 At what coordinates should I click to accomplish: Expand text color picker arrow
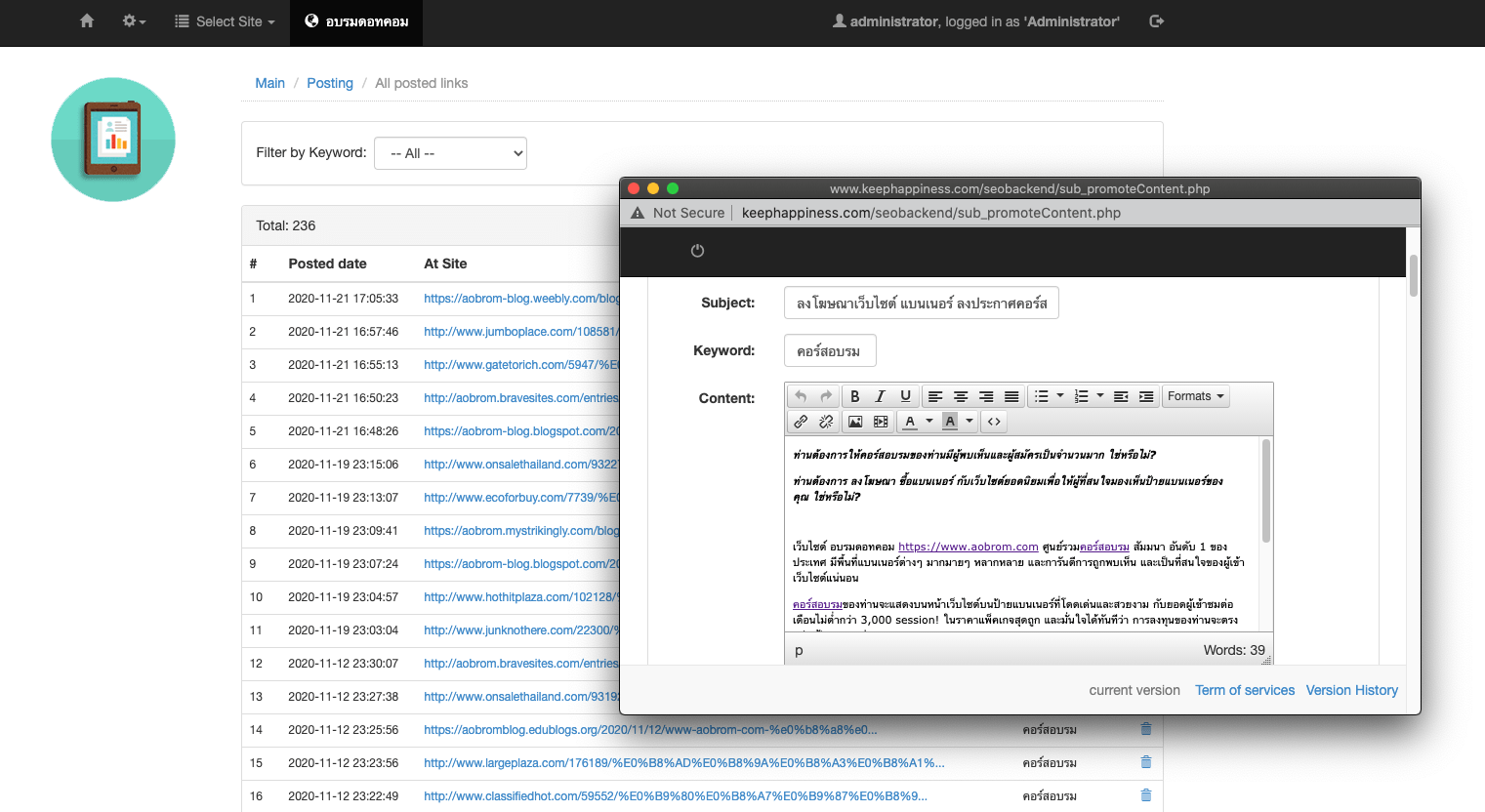929,422
